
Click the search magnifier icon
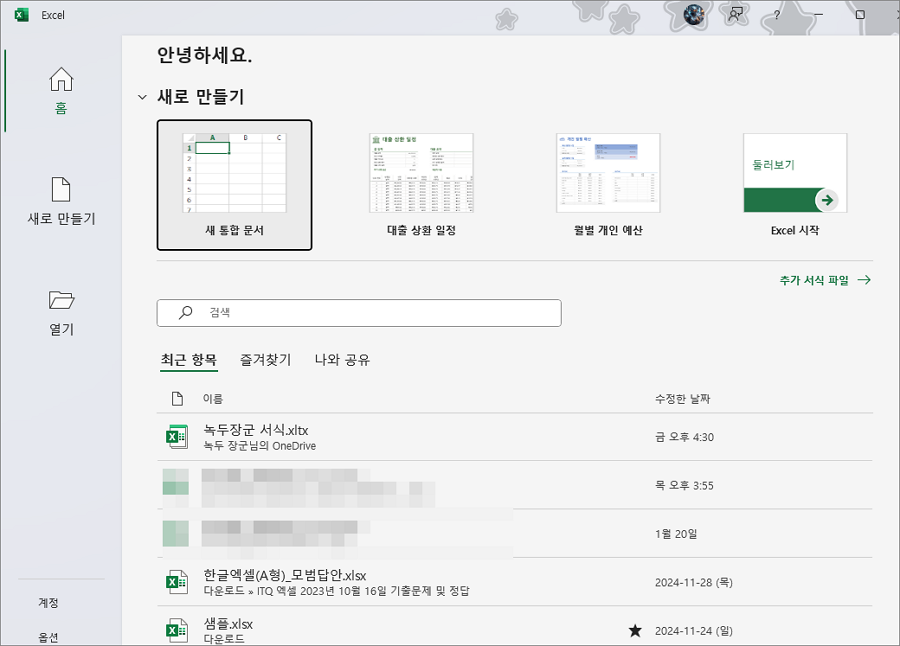click(x=185, y=312)
